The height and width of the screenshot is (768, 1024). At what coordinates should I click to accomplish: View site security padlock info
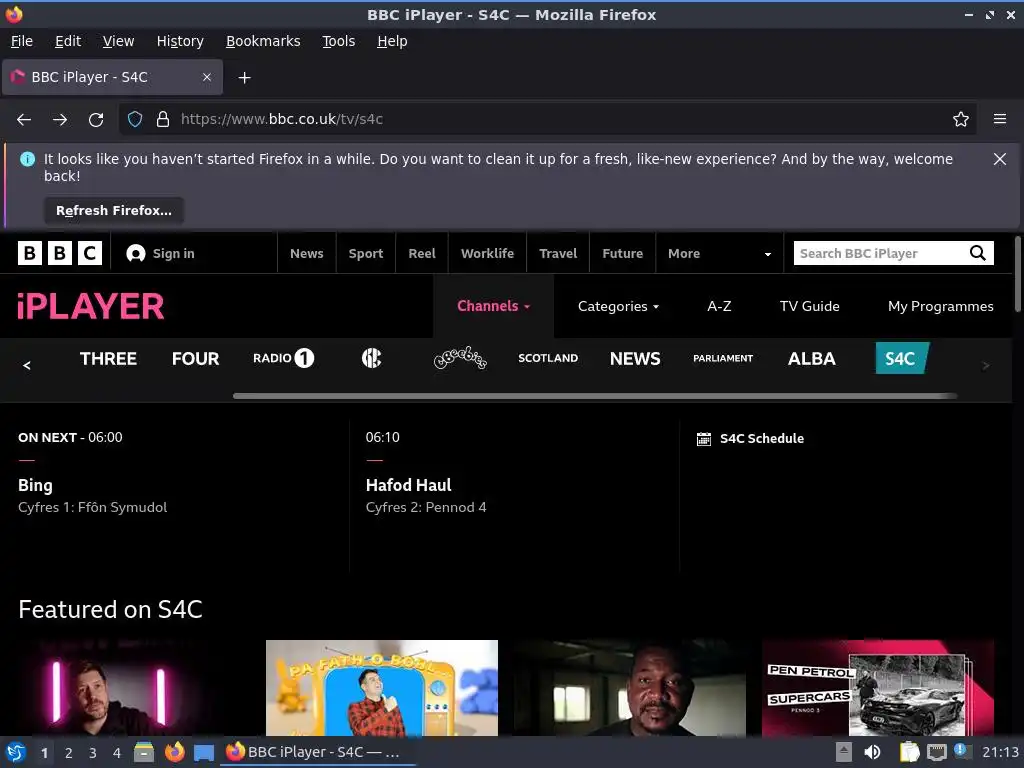[163, 120]
